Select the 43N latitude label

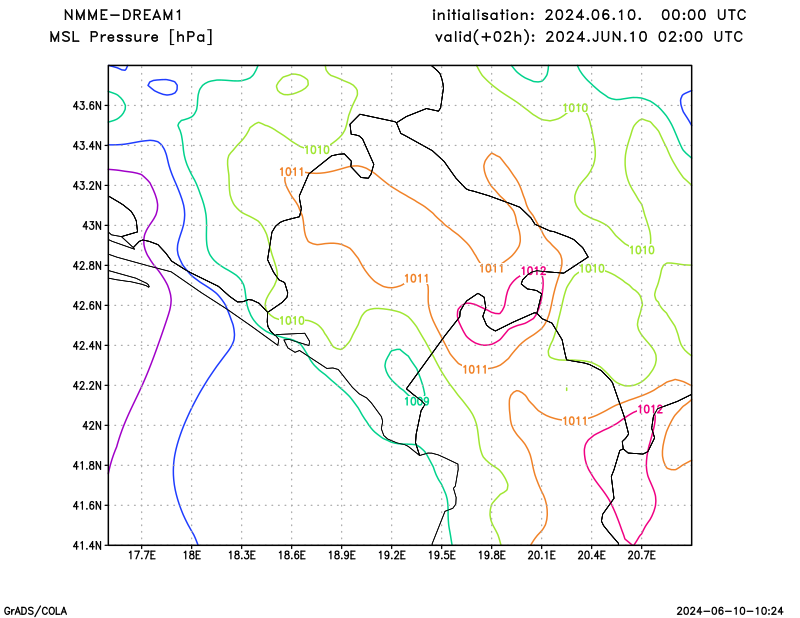[x=92, y=226]
